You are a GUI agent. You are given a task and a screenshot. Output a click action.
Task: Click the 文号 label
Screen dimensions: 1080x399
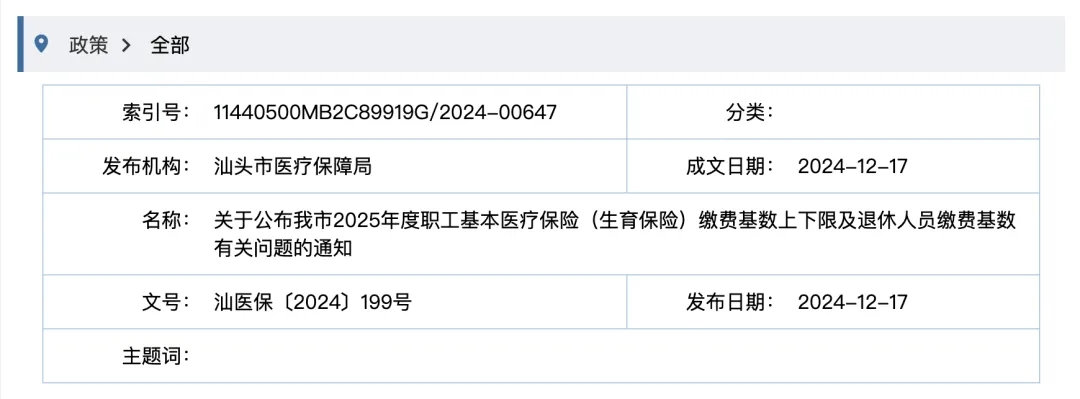pos(165,302)
